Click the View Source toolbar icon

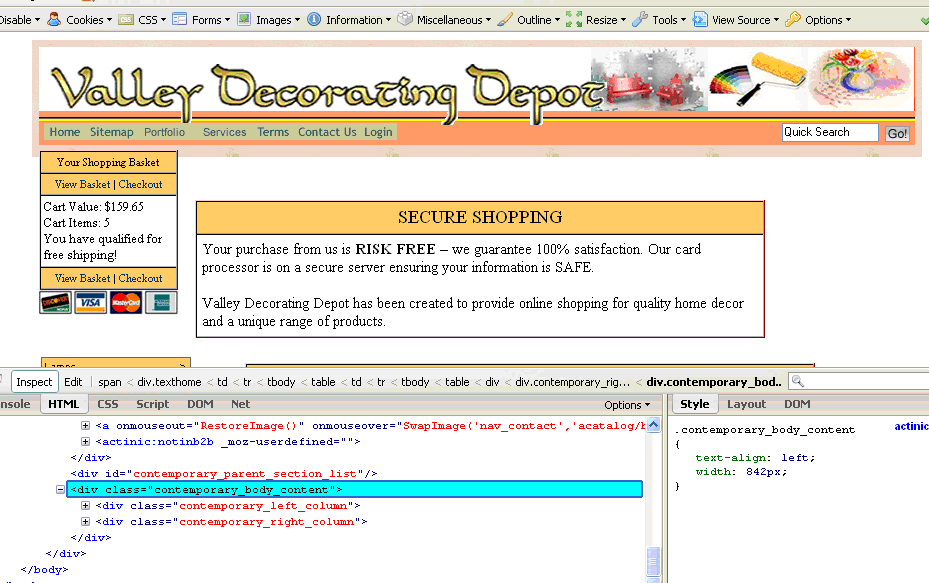(x=700, y=19)
